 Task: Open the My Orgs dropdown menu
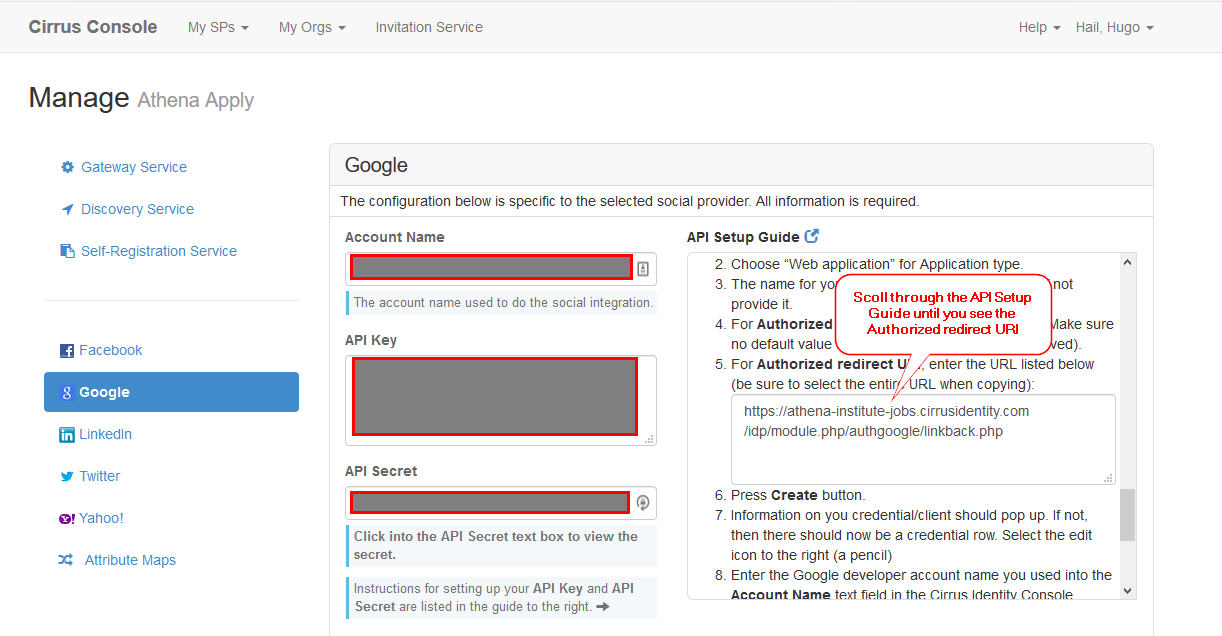[x=312, y=27]
